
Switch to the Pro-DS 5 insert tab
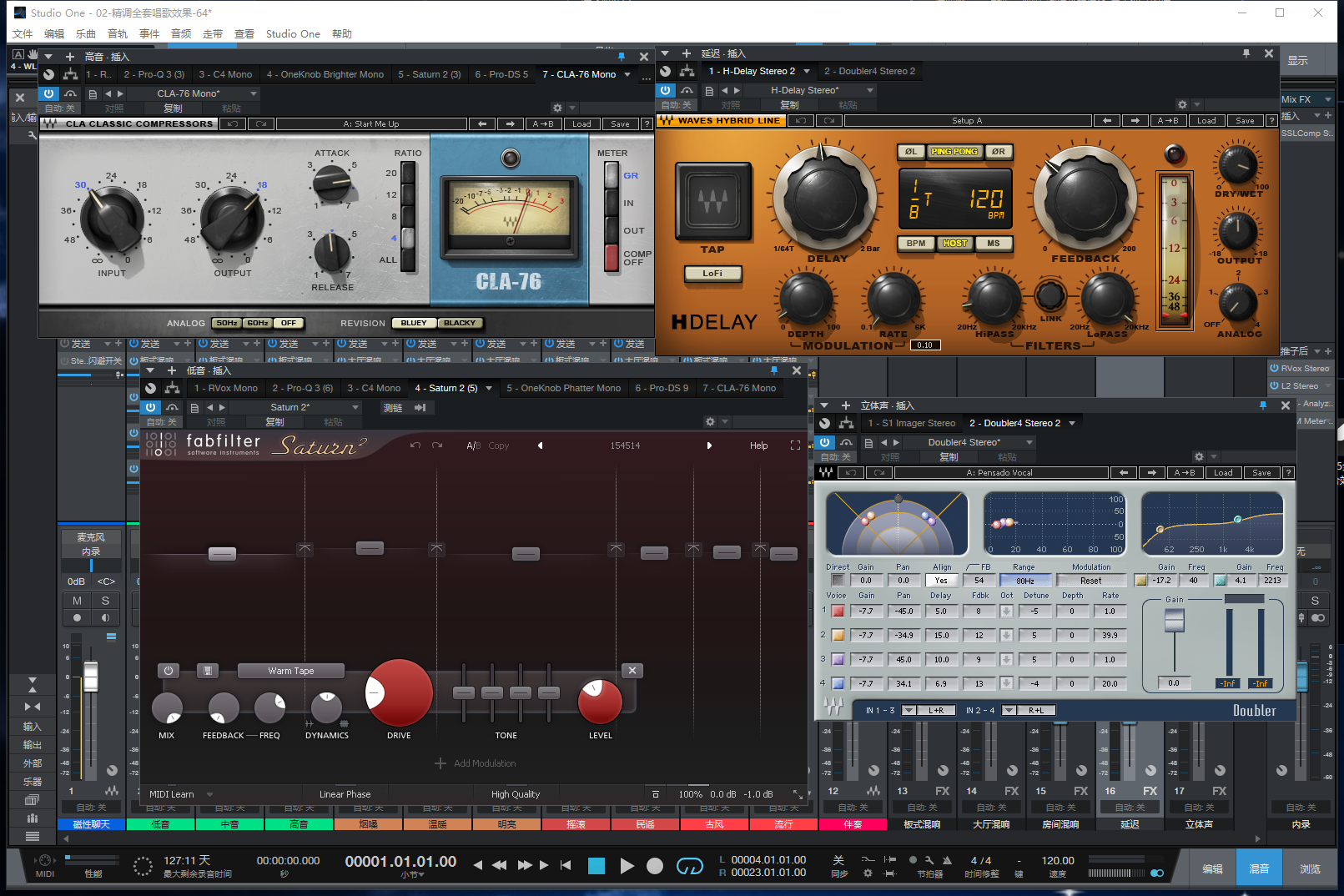tap(501, 74)
